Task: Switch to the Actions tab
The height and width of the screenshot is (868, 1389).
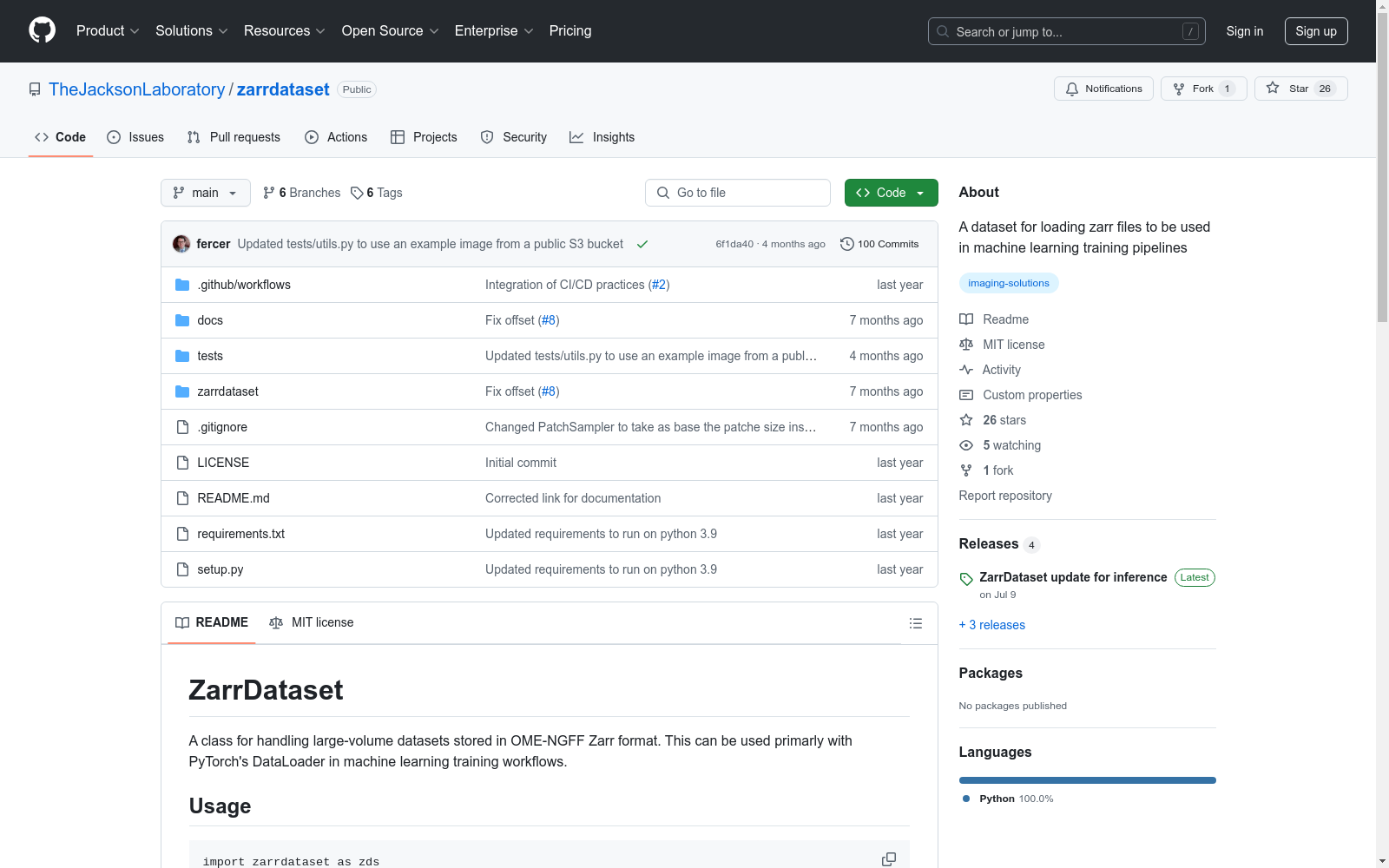Action: click(336, 137)
